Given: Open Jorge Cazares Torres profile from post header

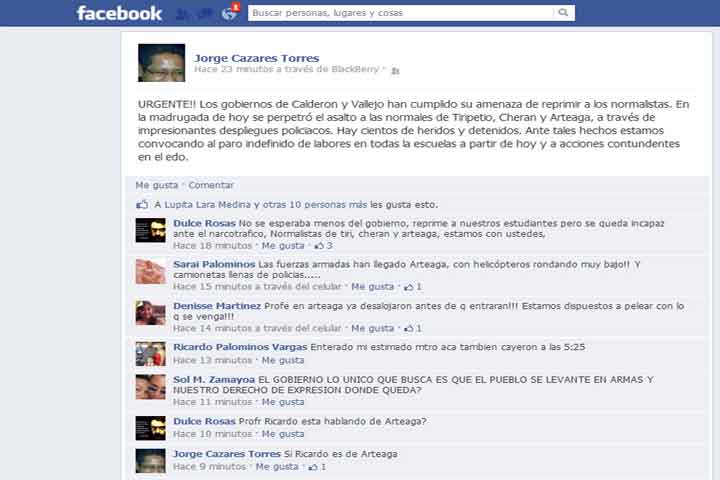Looking at the screenshot, I should (x=257, y=58).
